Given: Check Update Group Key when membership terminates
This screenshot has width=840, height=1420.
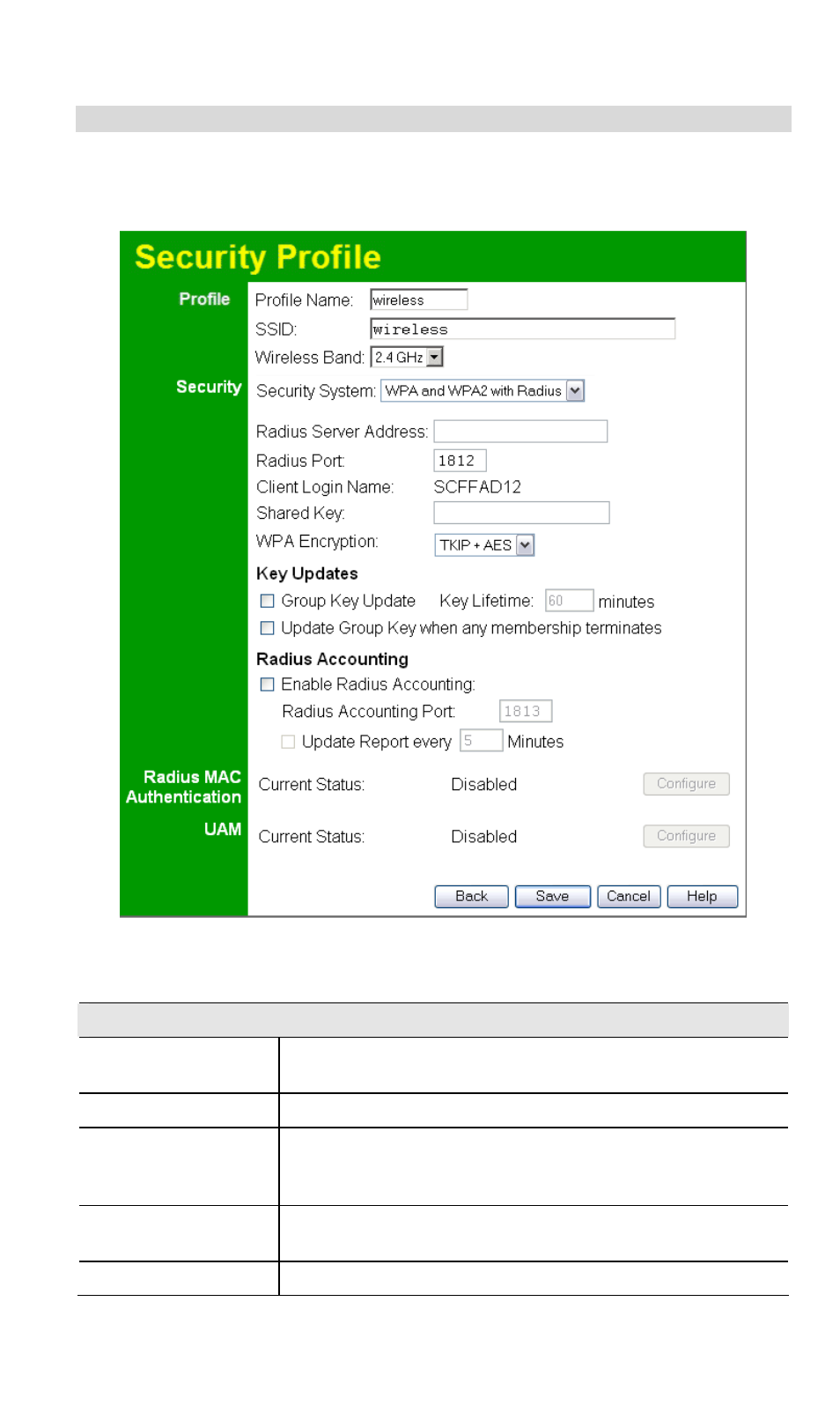Looking at the screenshot, I should [x=267, y=628].
